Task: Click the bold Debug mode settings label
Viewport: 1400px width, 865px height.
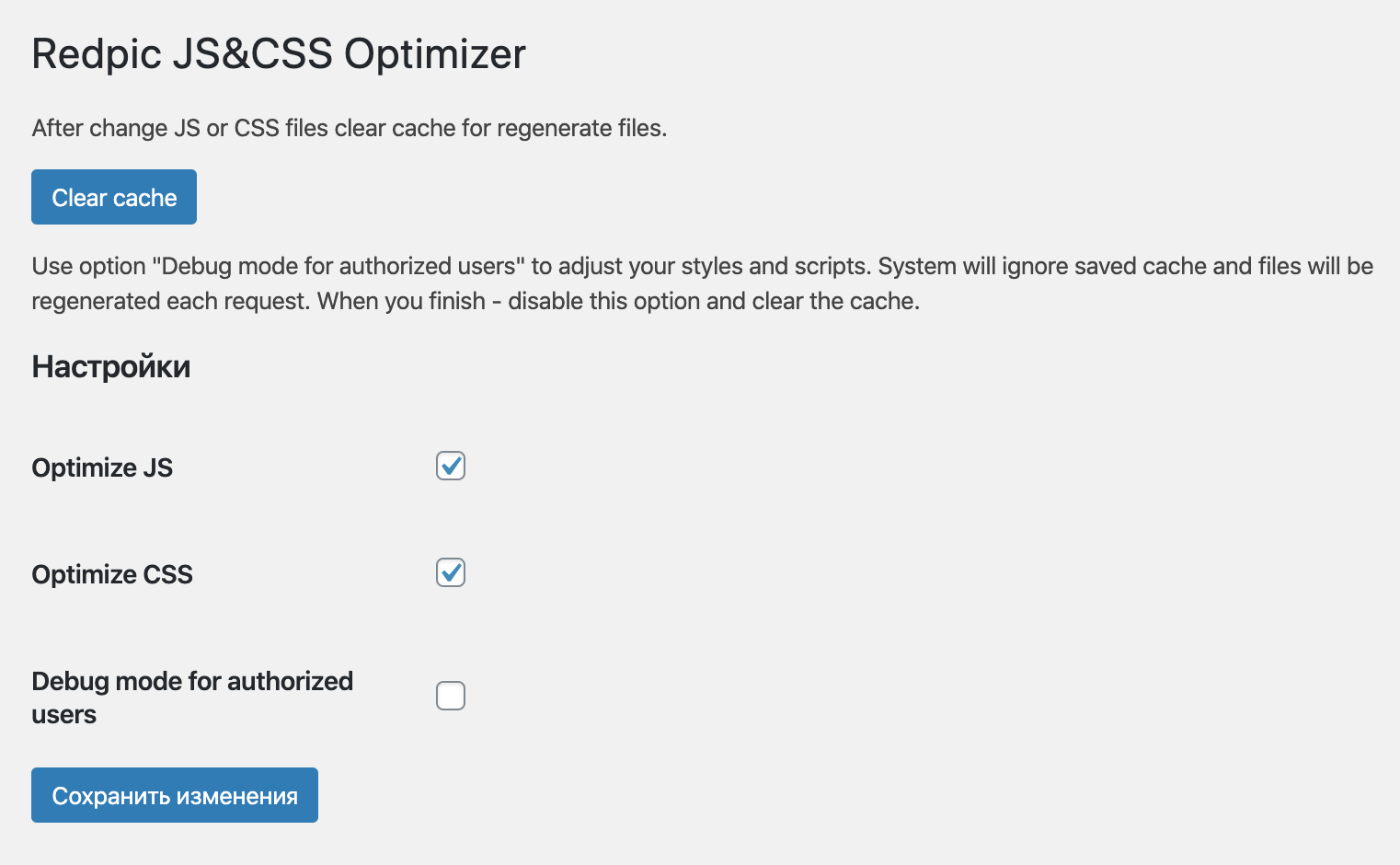Action: pyautogui.click(x=192, y=682)
